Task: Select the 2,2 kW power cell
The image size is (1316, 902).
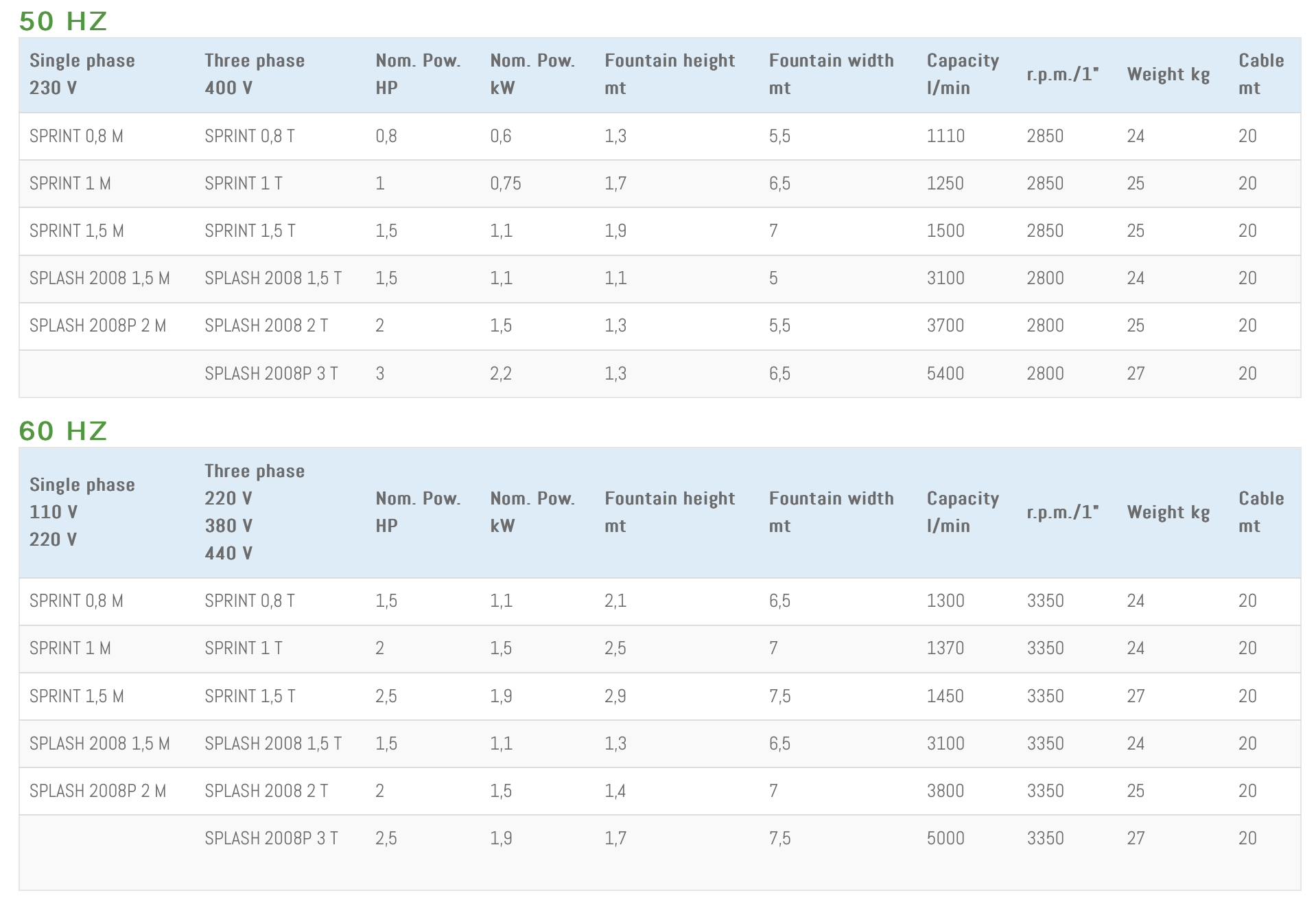Action: (x=500, y=374)
